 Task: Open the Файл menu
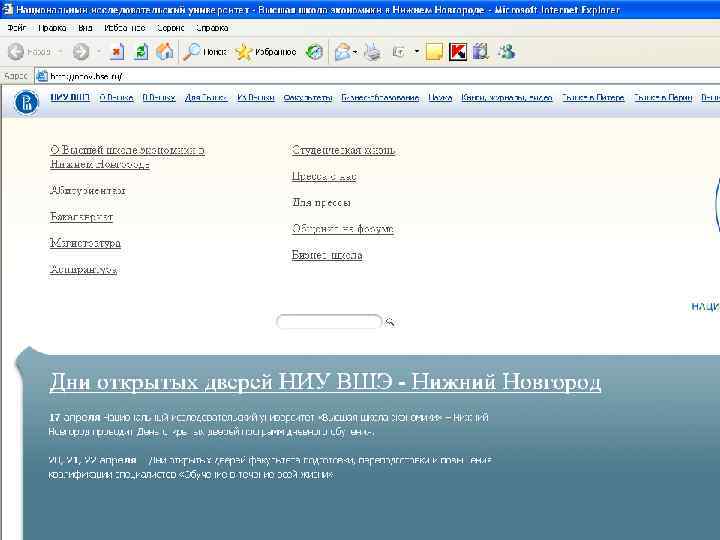(x=17, y=28)
